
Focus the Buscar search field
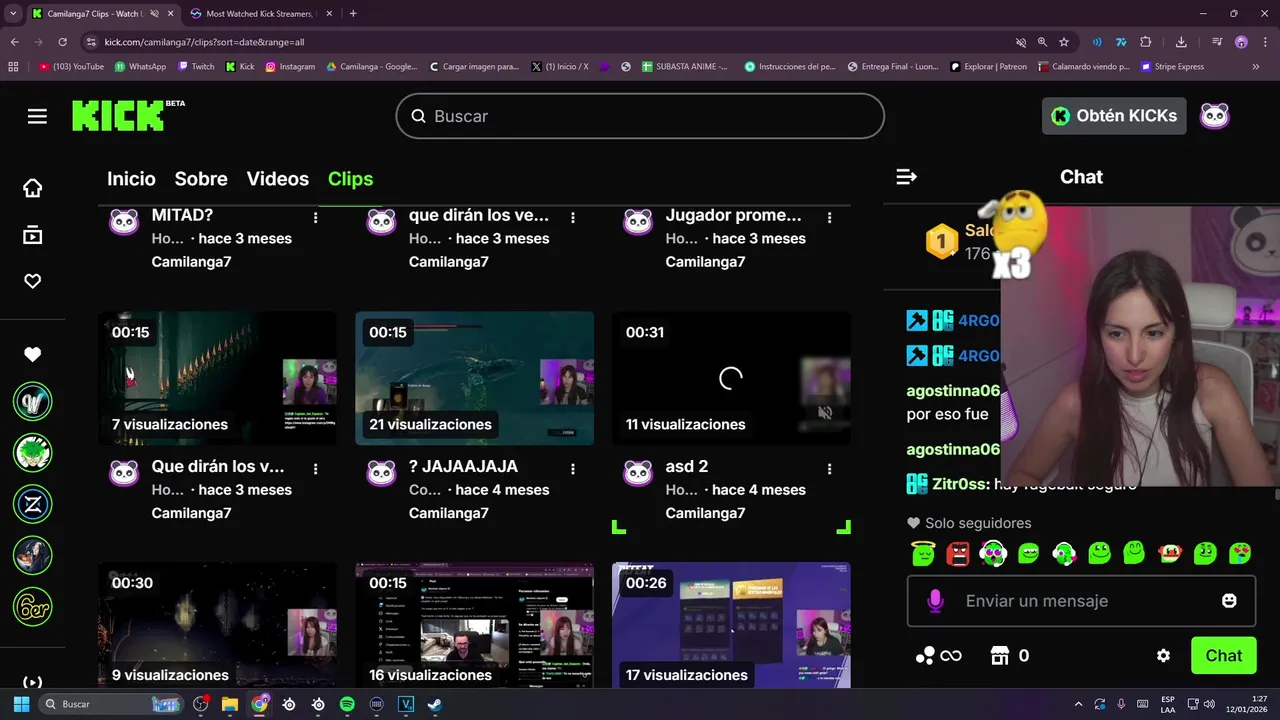pos(640,116)
